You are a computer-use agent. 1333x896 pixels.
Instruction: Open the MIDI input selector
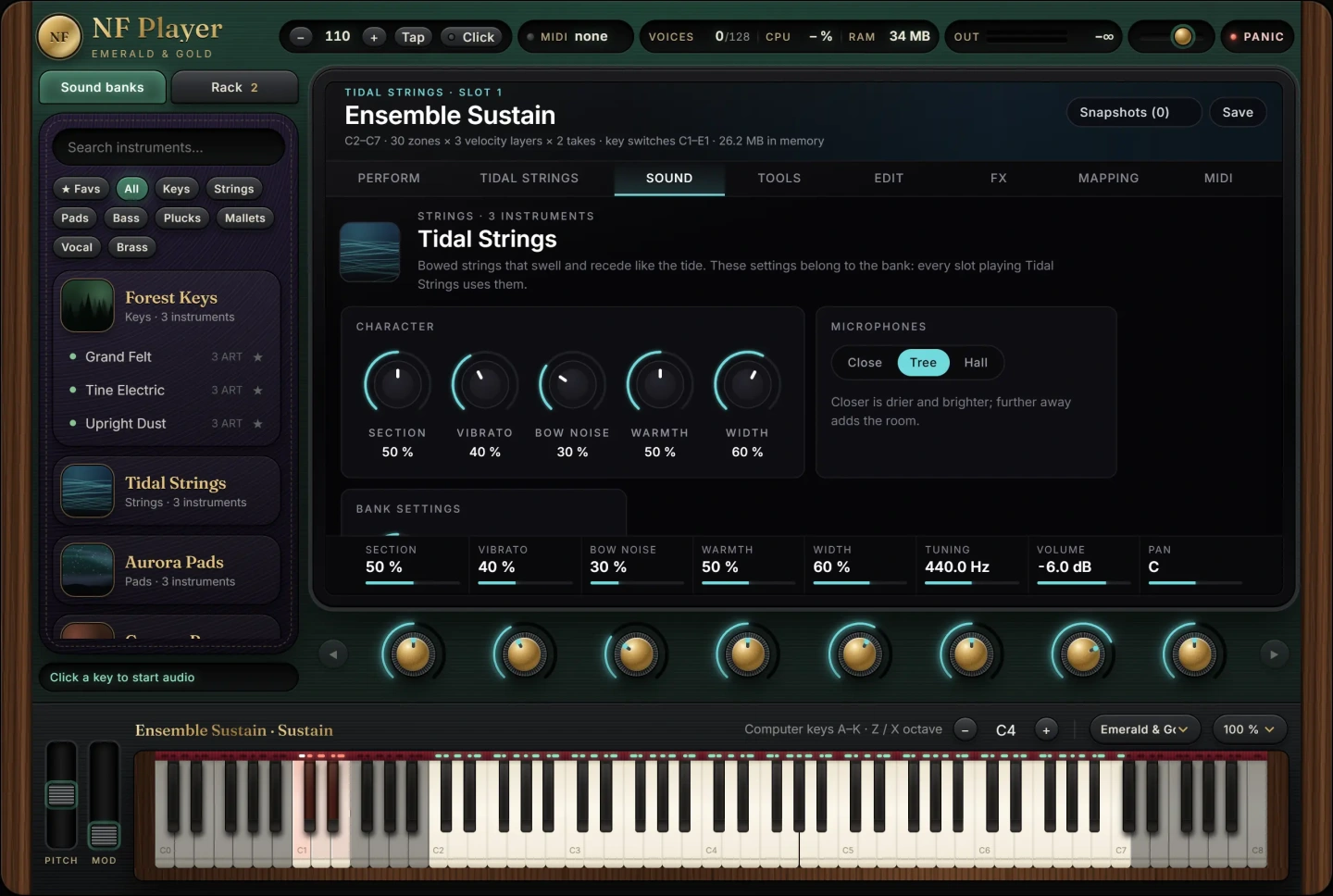(575, 37)
